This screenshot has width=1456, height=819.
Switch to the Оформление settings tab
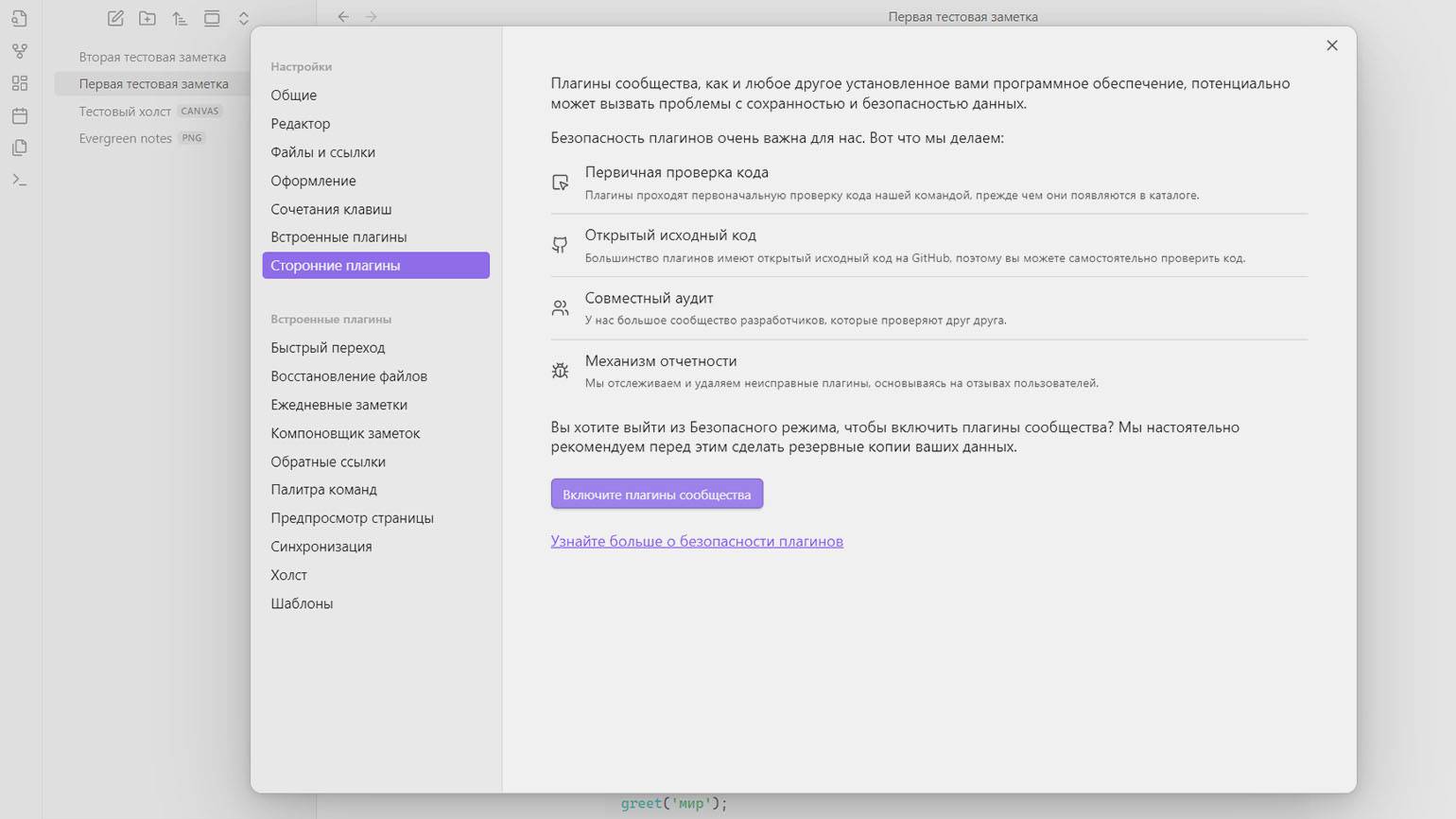pyautogui.click(x=376, y=181)
